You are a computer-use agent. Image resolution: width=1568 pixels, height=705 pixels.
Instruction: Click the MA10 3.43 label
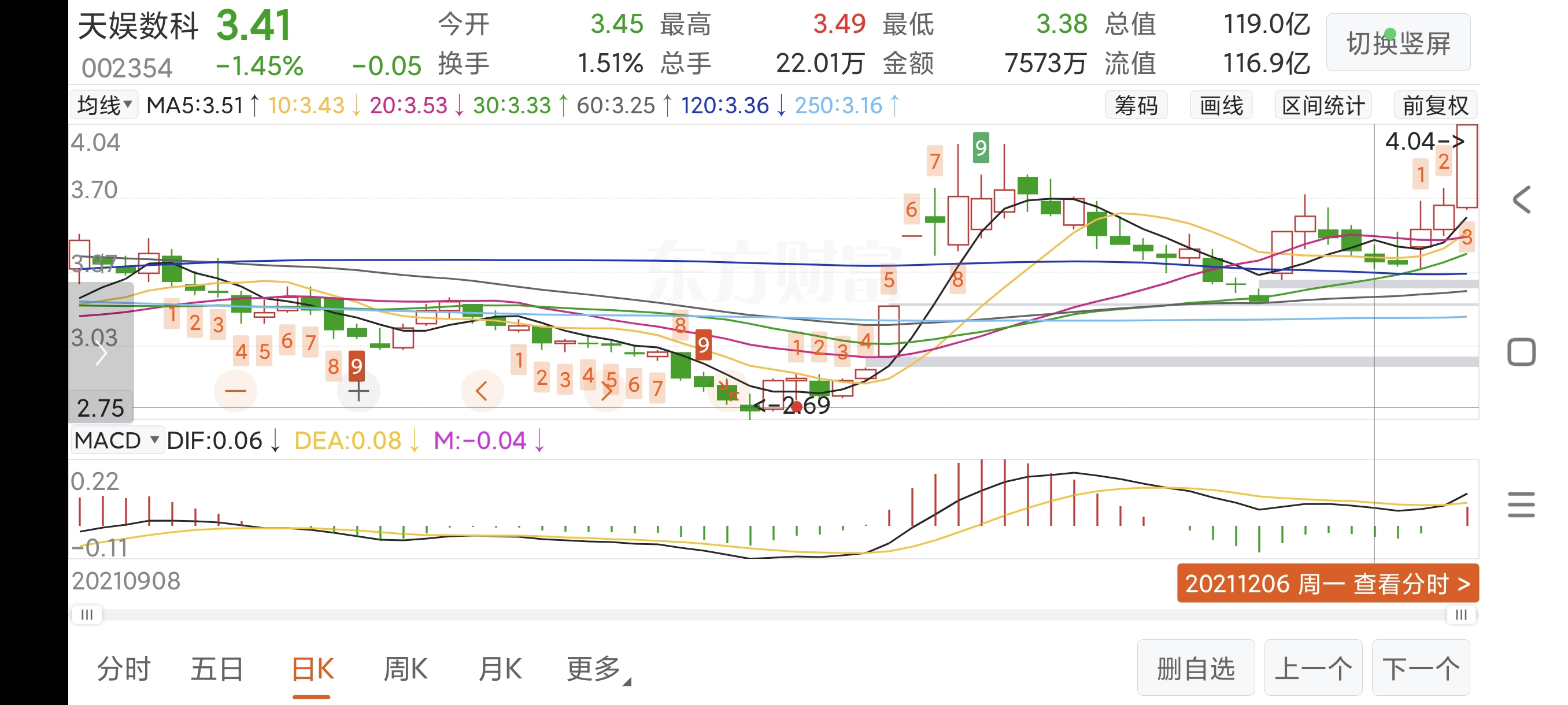coord(314,105)
